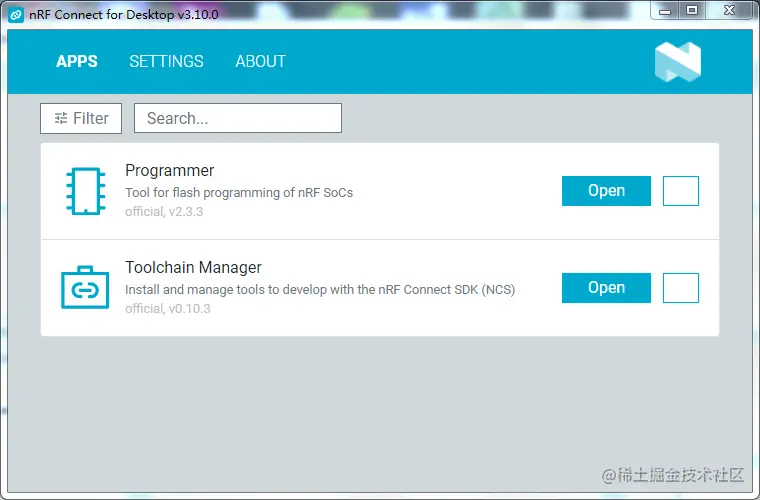Minimize the nRF Connect window
Viewport: 760px width, 500px height.
click(665, 11)
